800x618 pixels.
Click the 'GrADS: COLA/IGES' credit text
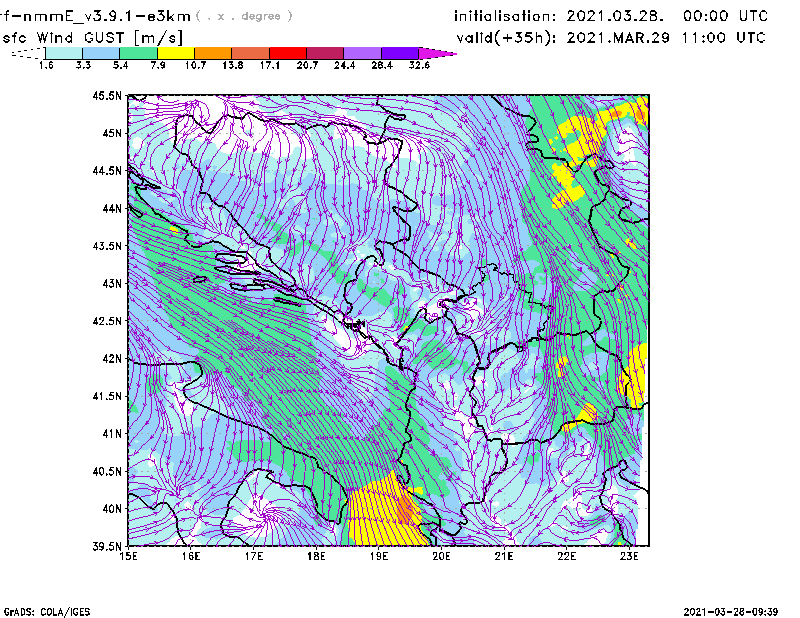pos(47,612)
